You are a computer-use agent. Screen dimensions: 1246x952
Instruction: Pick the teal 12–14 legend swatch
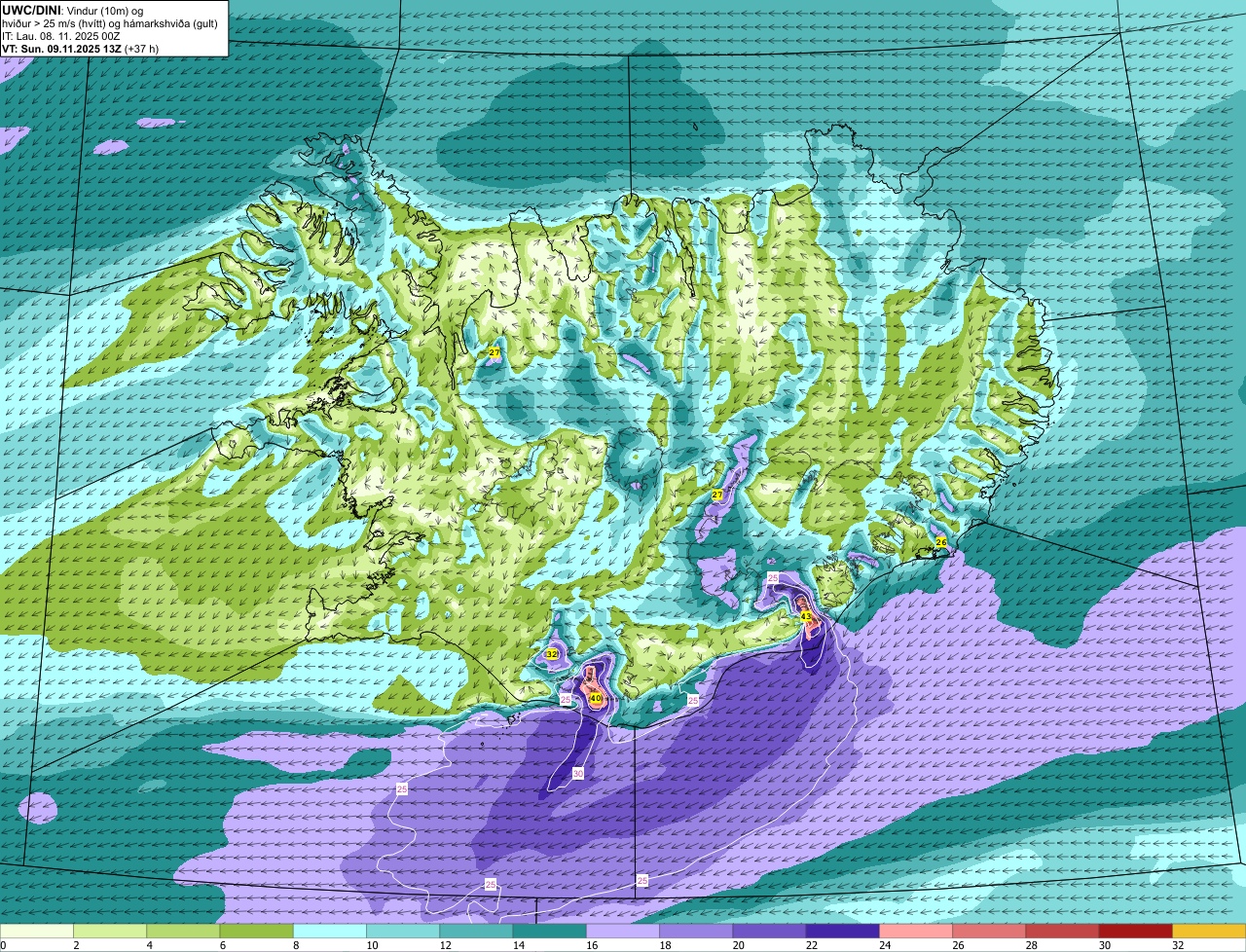(476, 932)
